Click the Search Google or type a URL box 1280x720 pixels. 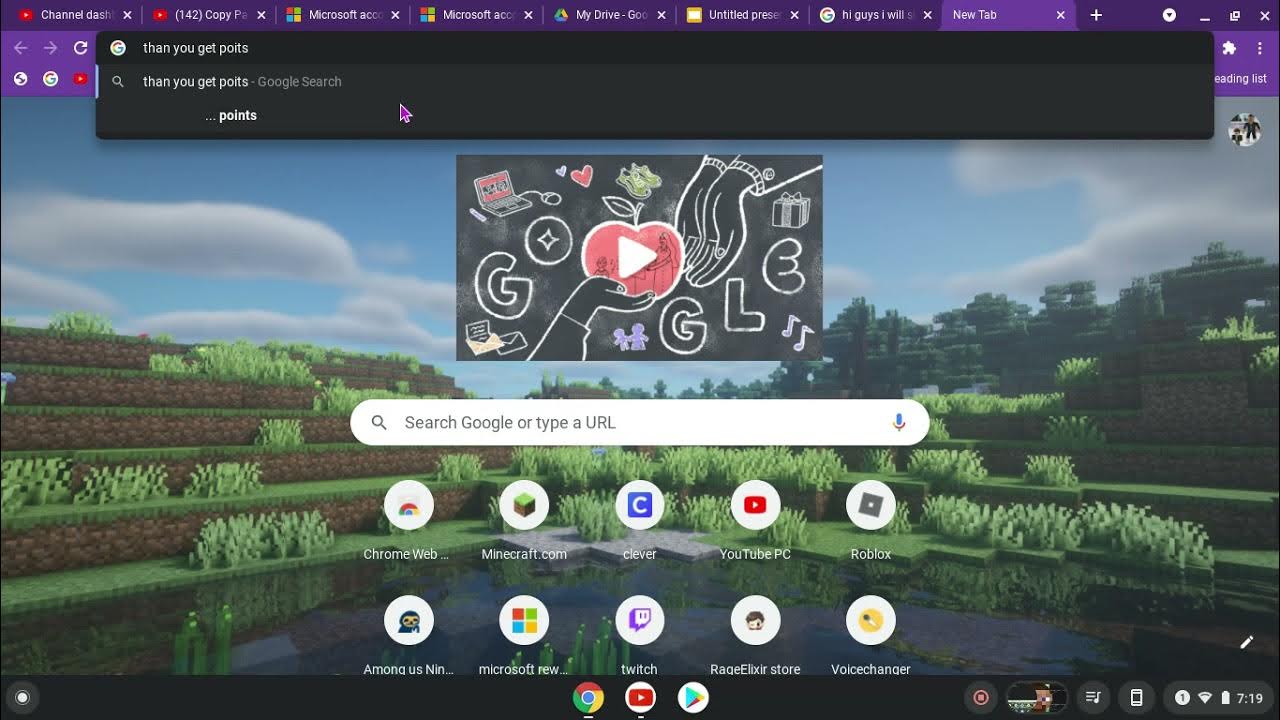click(640, 422)
